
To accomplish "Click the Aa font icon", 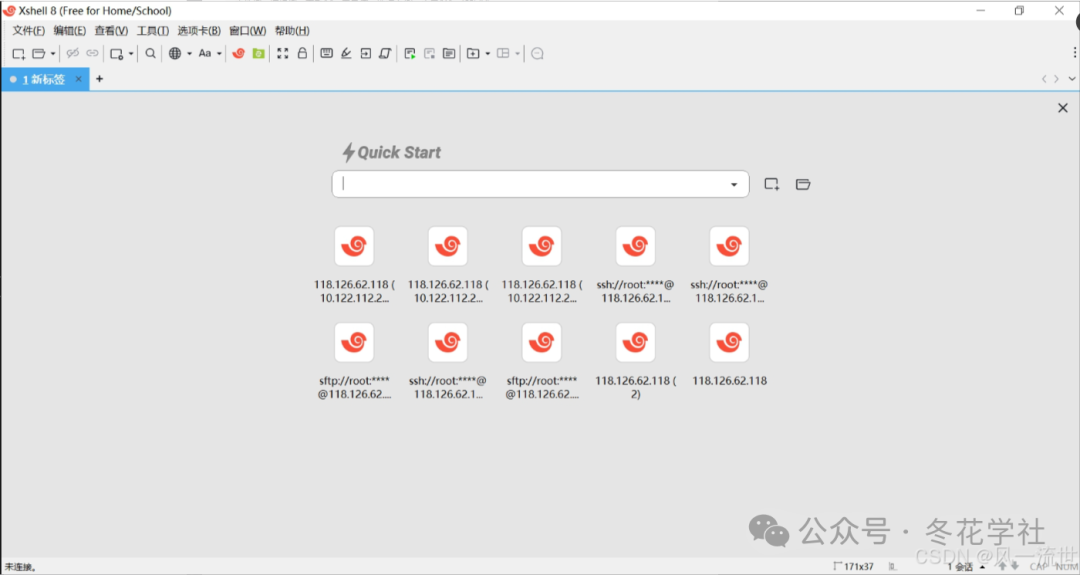I will point(205,54).
